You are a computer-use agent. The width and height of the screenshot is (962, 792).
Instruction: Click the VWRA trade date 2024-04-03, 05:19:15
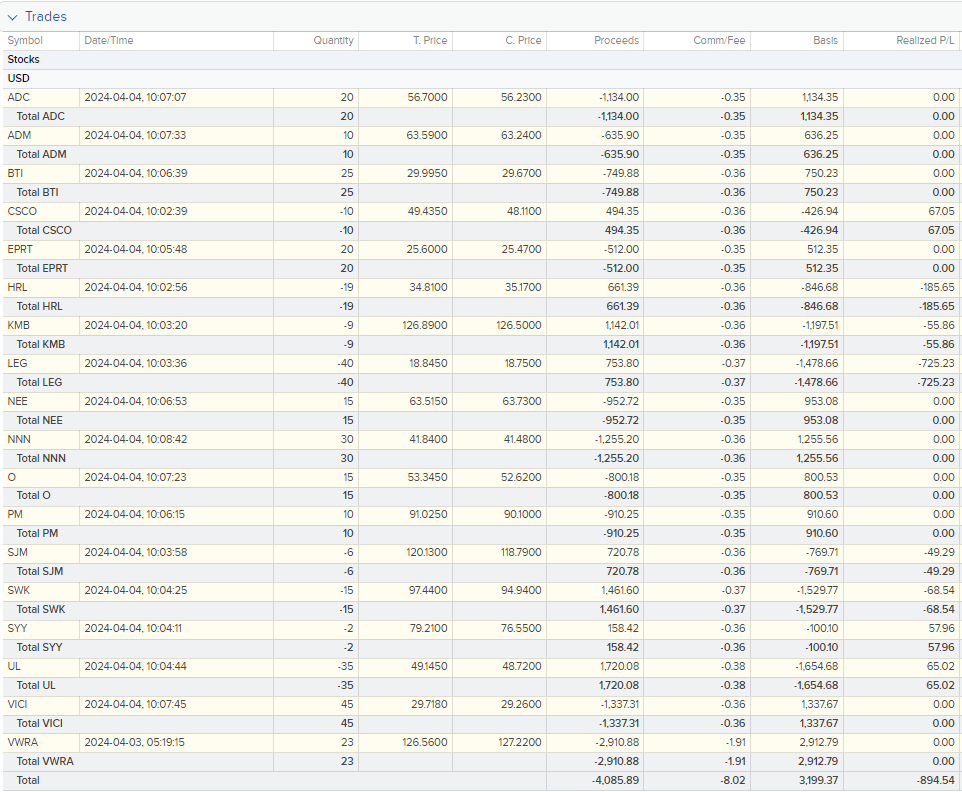click(x=135, y=743)
